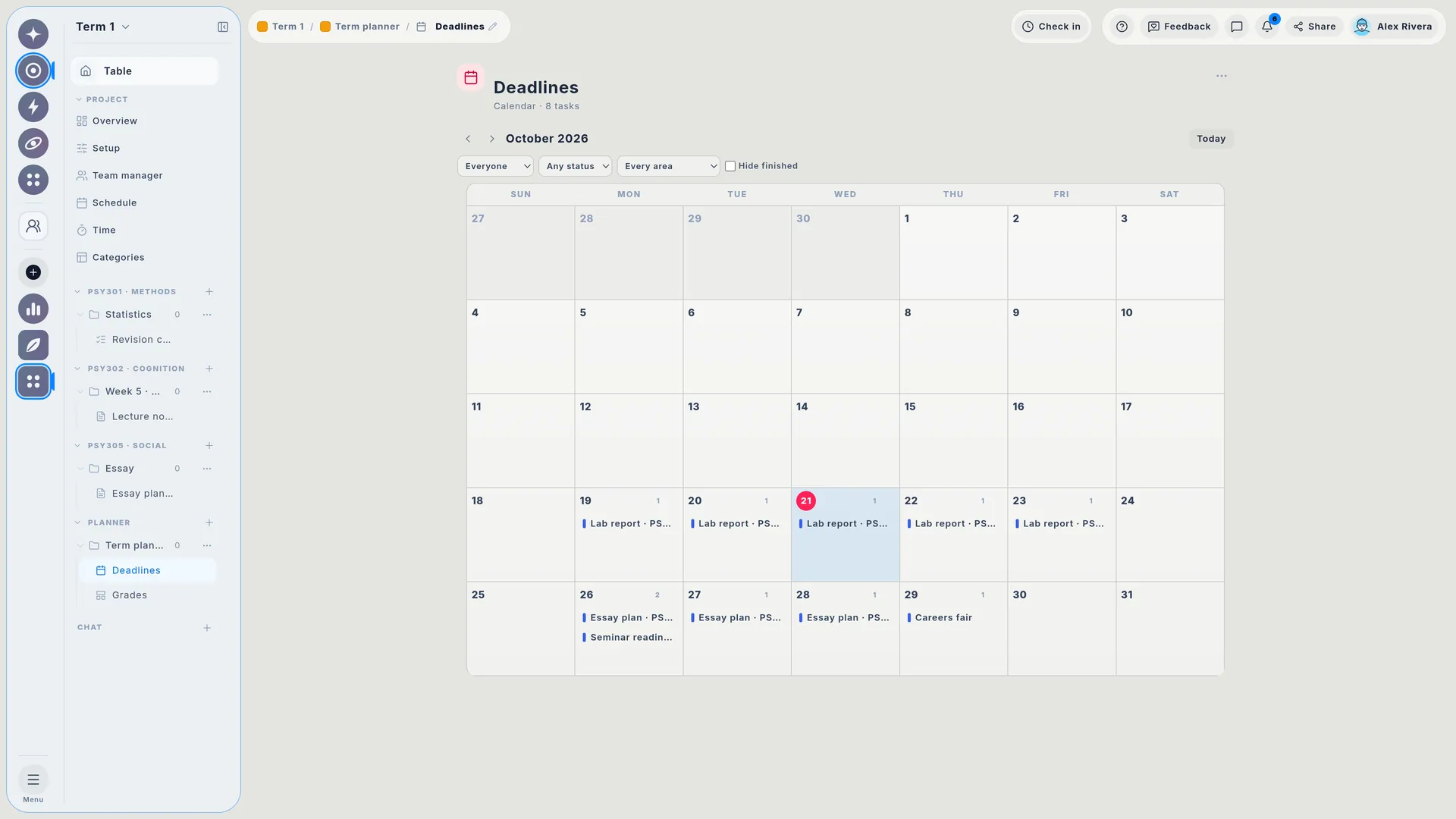Open Term planner folder three-dot options

(207, 546)
